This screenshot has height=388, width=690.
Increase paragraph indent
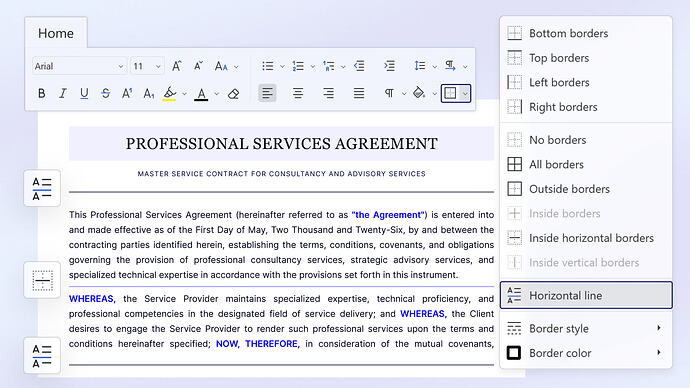389,66
